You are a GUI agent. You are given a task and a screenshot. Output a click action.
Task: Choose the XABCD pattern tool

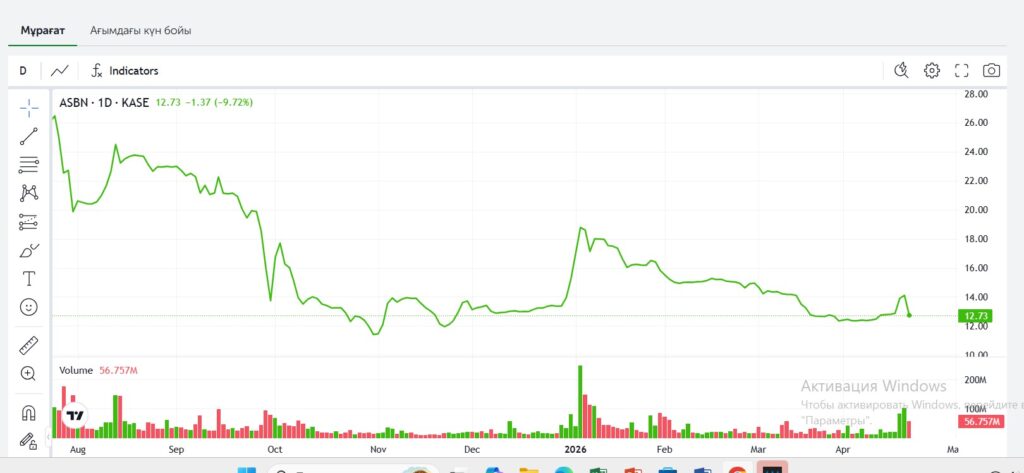[29, 193]
